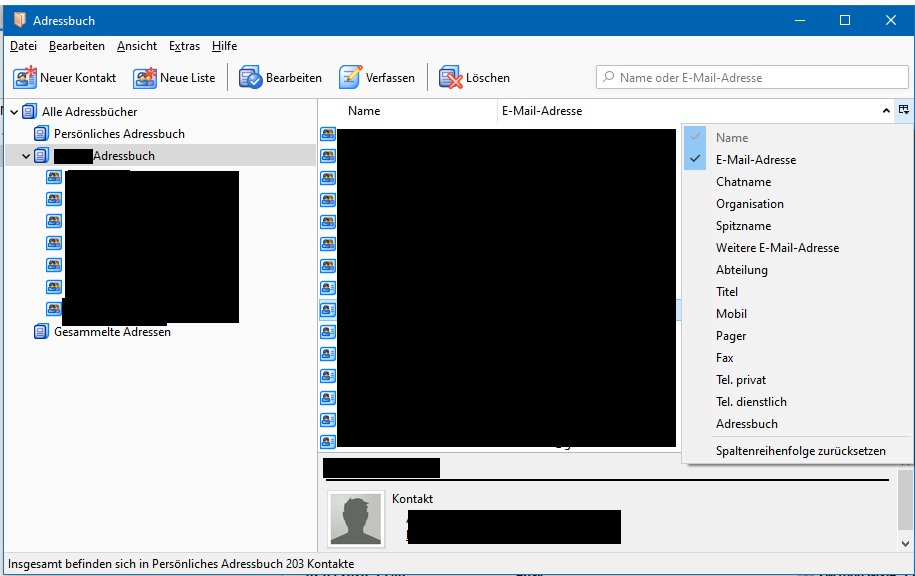
Task: Open the Datei menu
Action: tap(23, 46)
